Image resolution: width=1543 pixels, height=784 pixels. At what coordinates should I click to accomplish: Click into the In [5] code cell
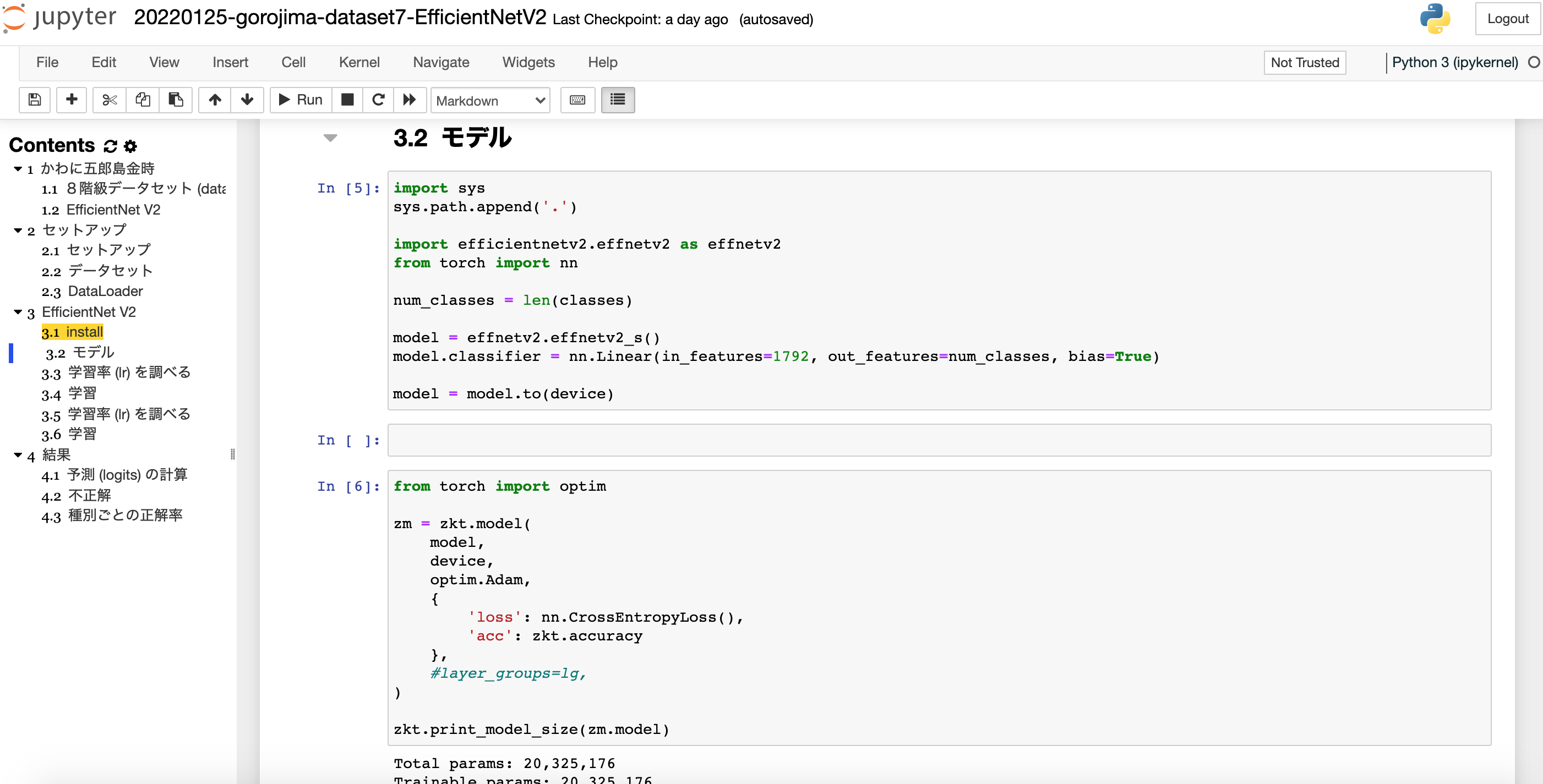pyautogui.click(x=939, y=290)
